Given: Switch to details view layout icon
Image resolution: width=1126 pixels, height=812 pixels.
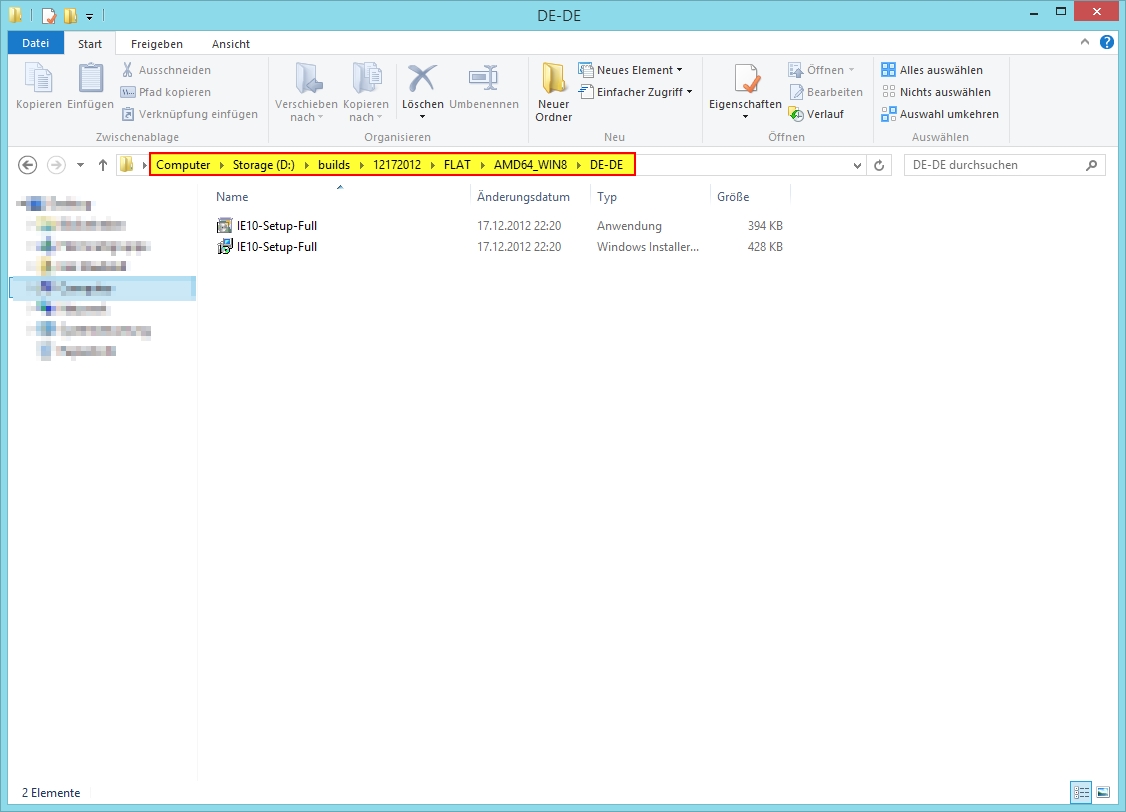Looking at the screenshot, I should (1081, 792).
